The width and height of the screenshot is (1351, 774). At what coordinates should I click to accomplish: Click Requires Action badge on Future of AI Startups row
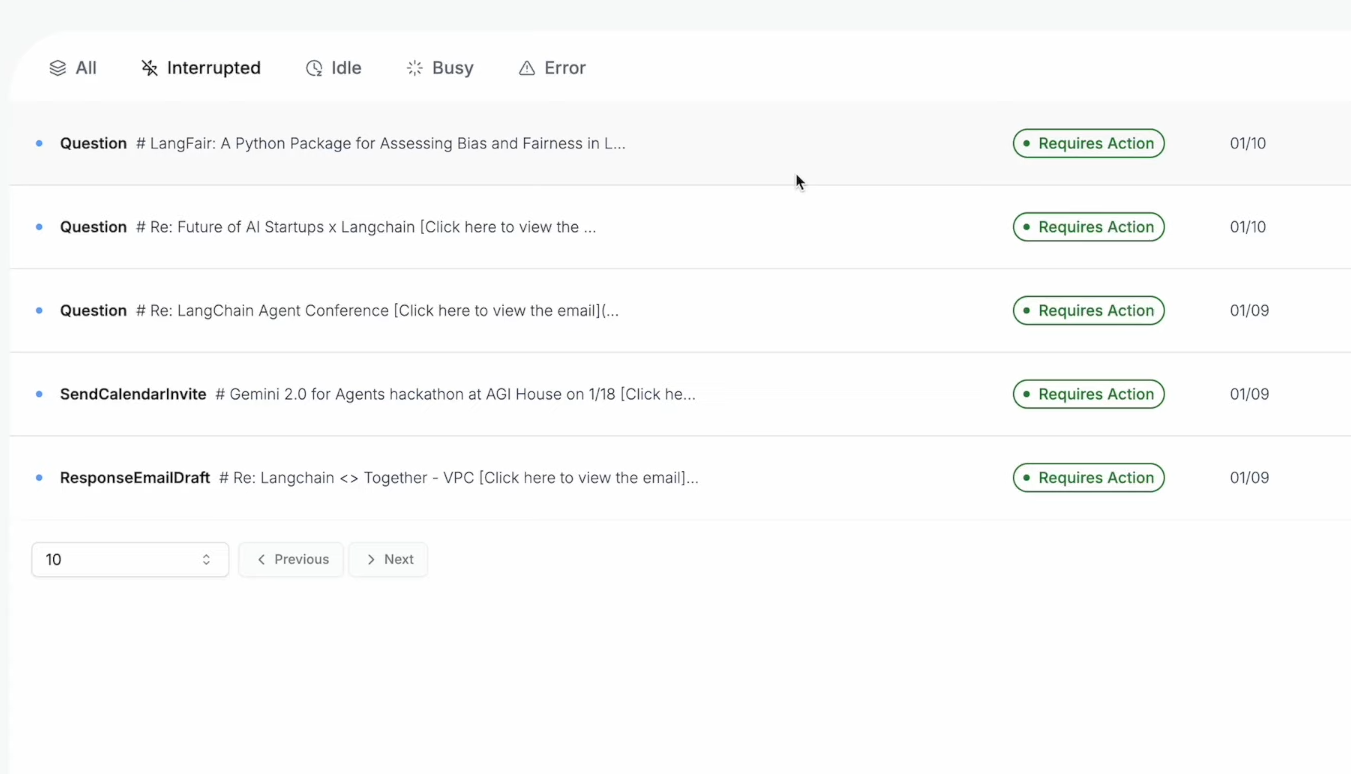coord(1089,227)
